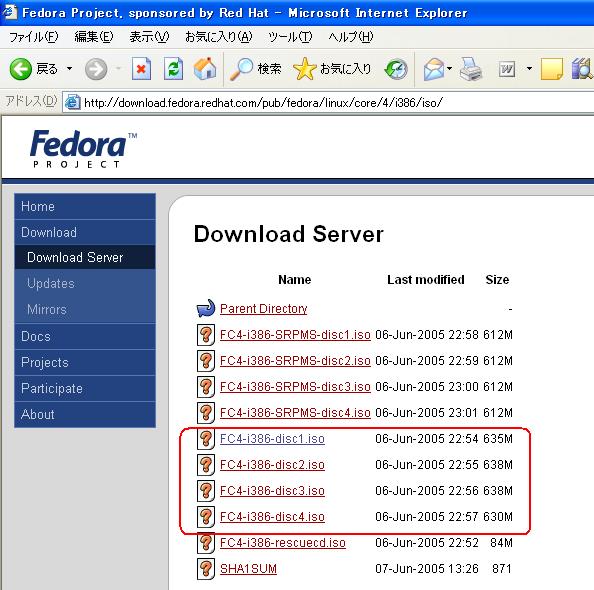Click the Mail envelope icon

434,69
